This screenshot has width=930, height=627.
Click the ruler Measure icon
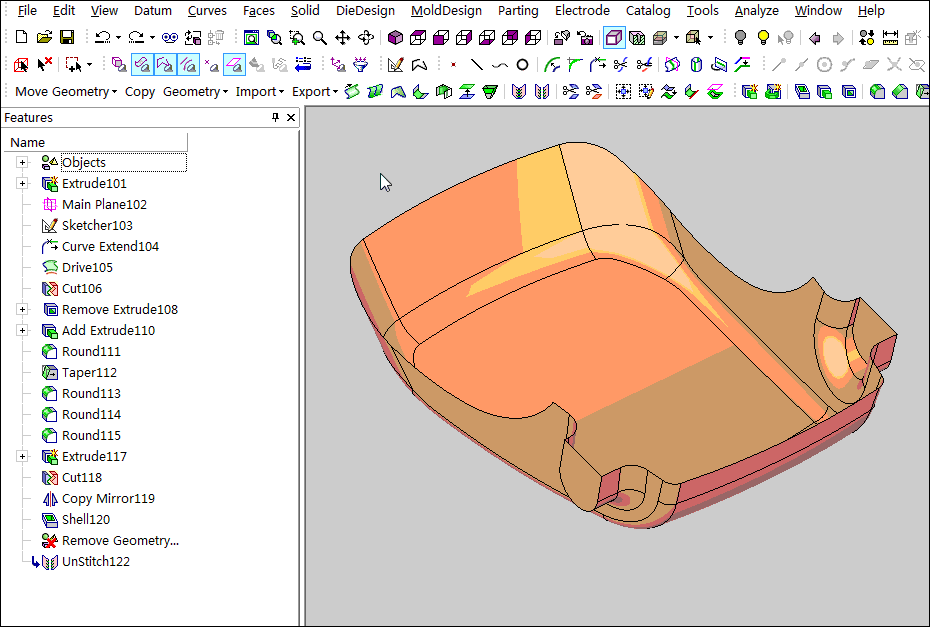tap(889, 38)
